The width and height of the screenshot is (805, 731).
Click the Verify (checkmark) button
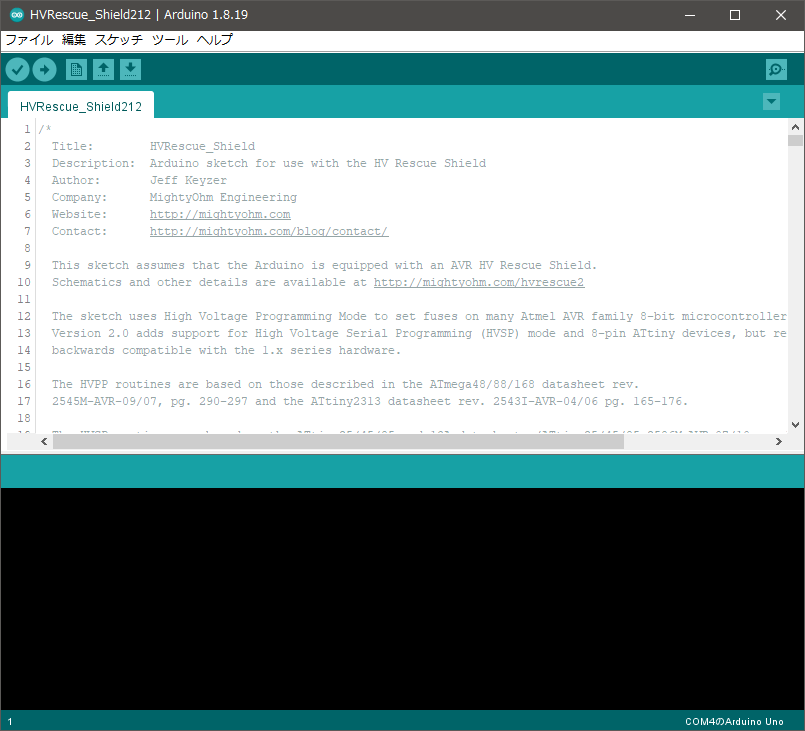(17, 69)
